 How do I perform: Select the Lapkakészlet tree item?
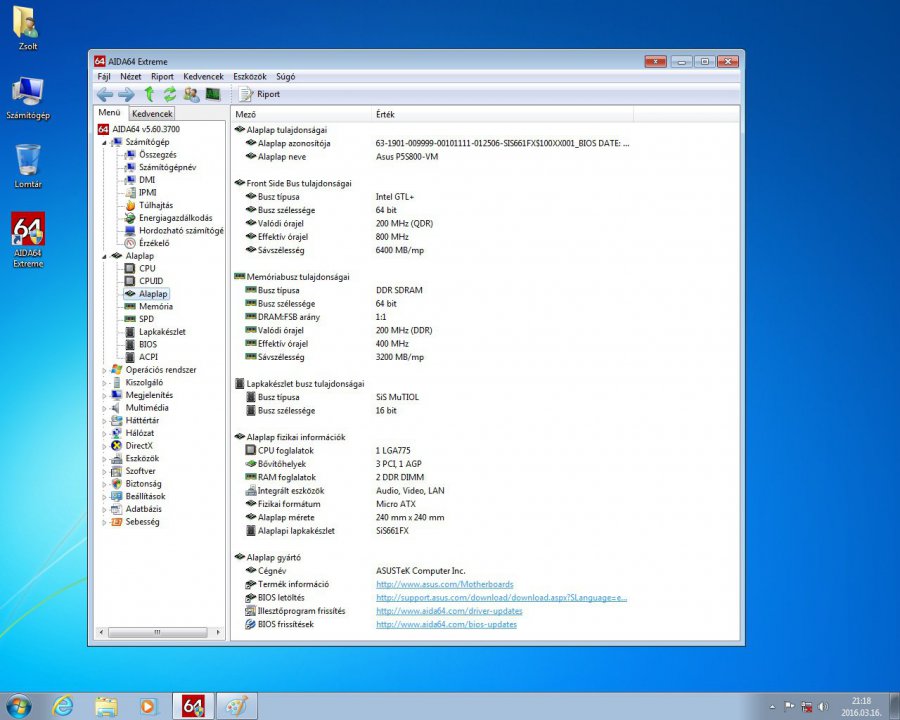[162, 332]
